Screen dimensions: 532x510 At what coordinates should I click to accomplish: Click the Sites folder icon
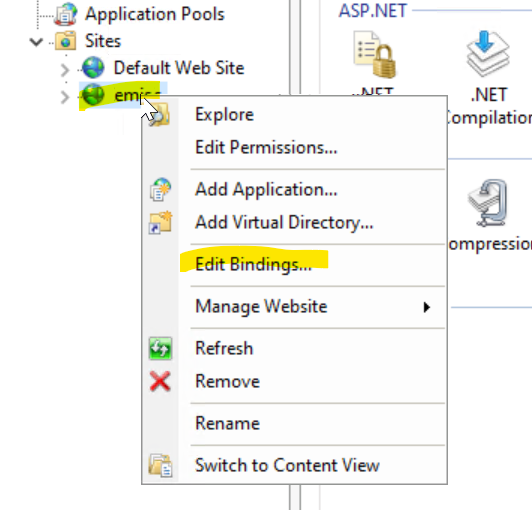pyautogui.click(x=65, y=41)
